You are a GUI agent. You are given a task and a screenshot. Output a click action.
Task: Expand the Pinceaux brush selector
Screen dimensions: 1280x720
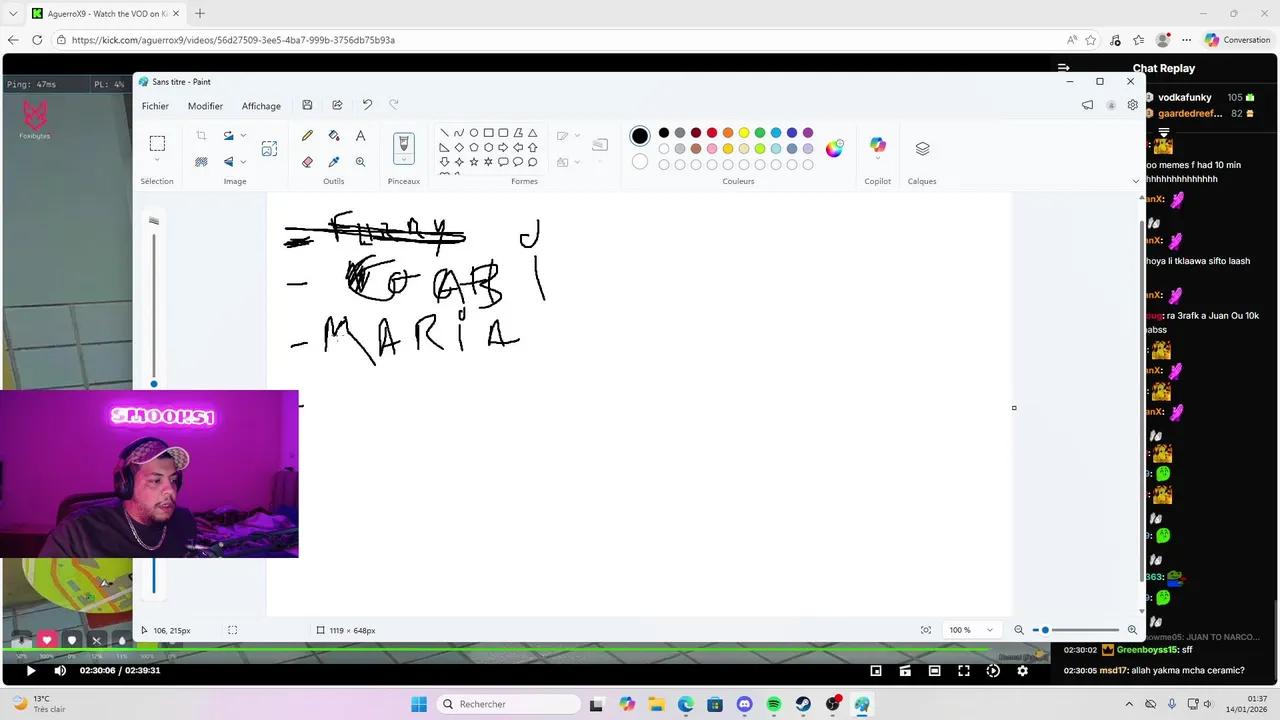tap(403, 161)
